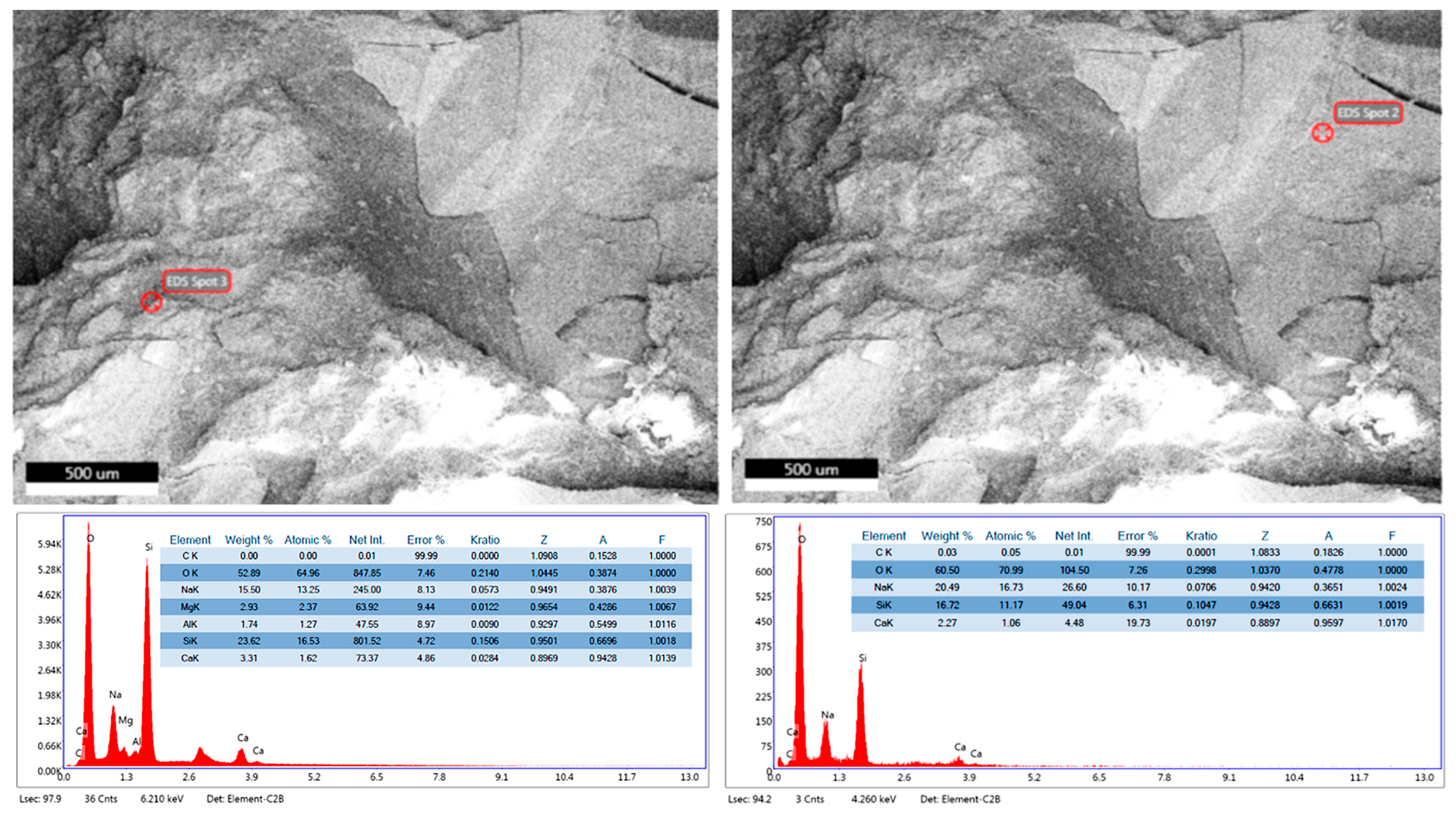Image resolution: width=1456 pixels, height=814 pixels.
Task: Click the EDS Spot 2 crosshair marker
Action: point(1322,133)
